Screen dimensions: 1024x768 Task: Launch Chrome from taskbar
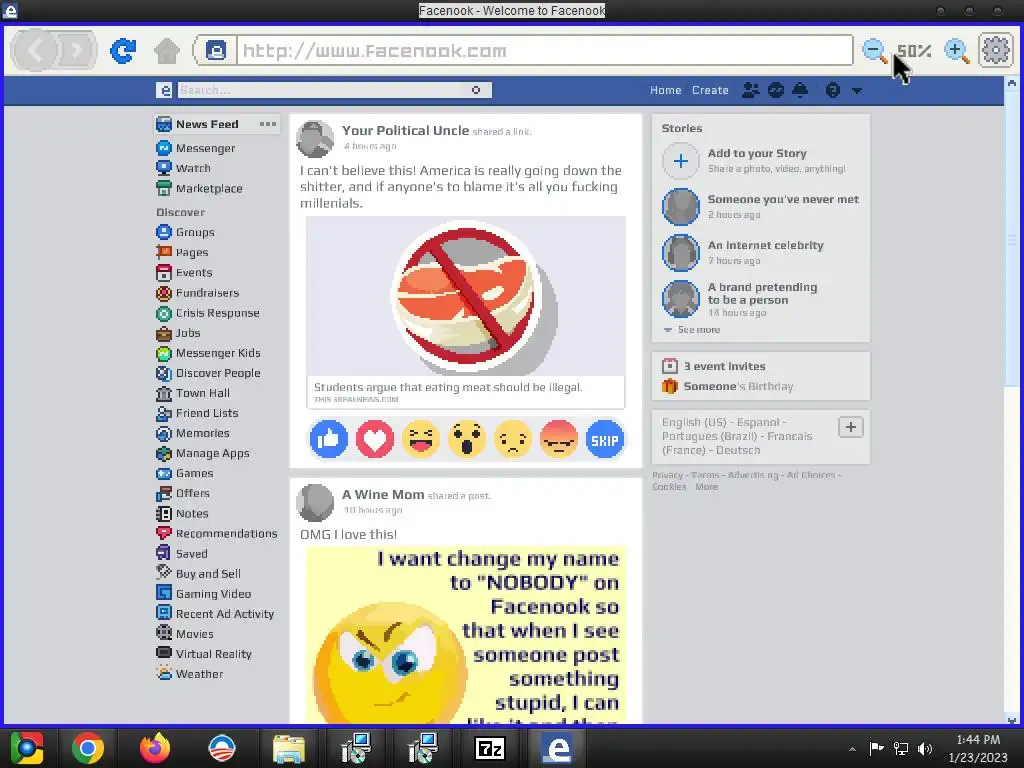coord(88,748)
